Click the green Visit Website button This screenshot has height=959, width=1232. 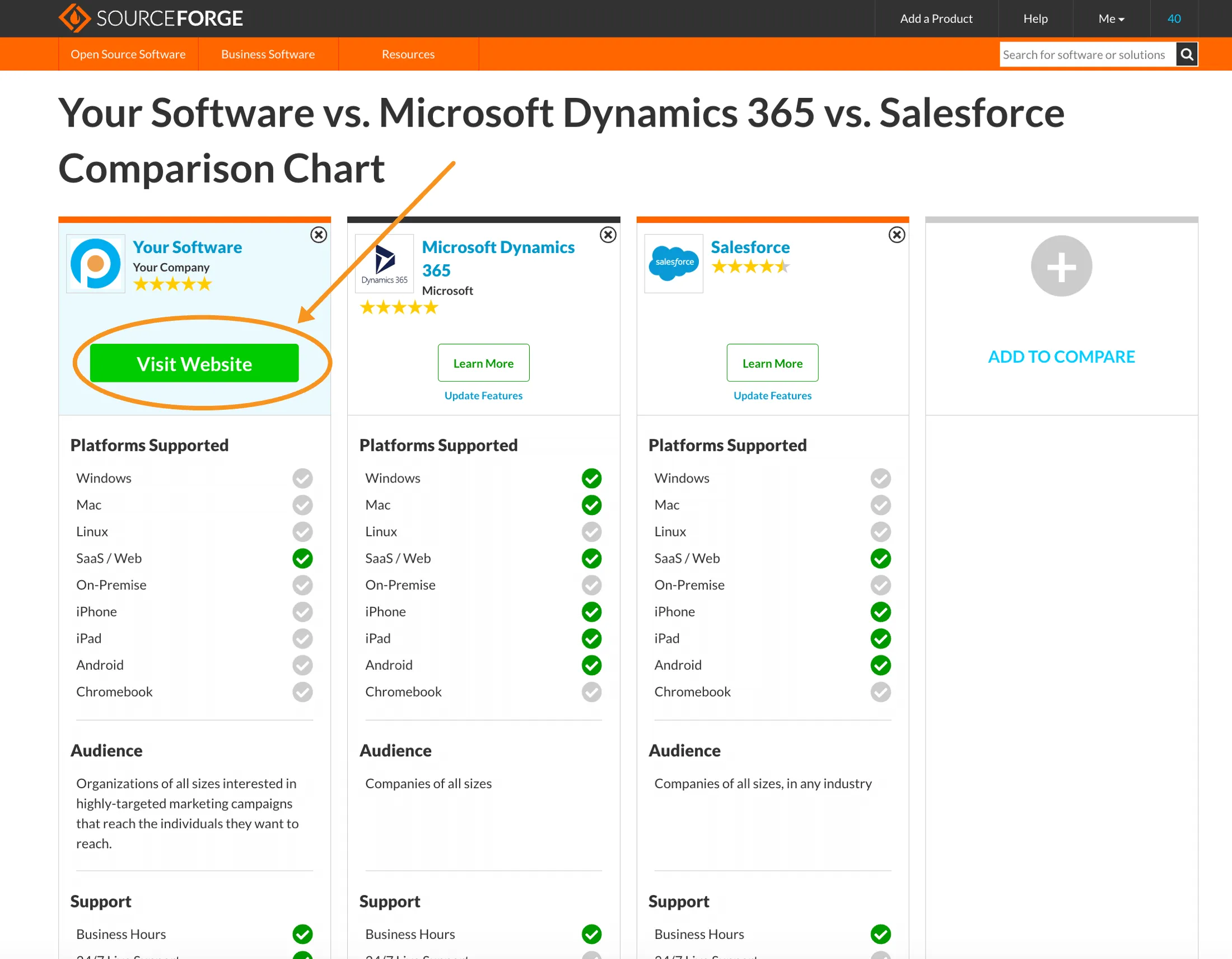(194, 363)
